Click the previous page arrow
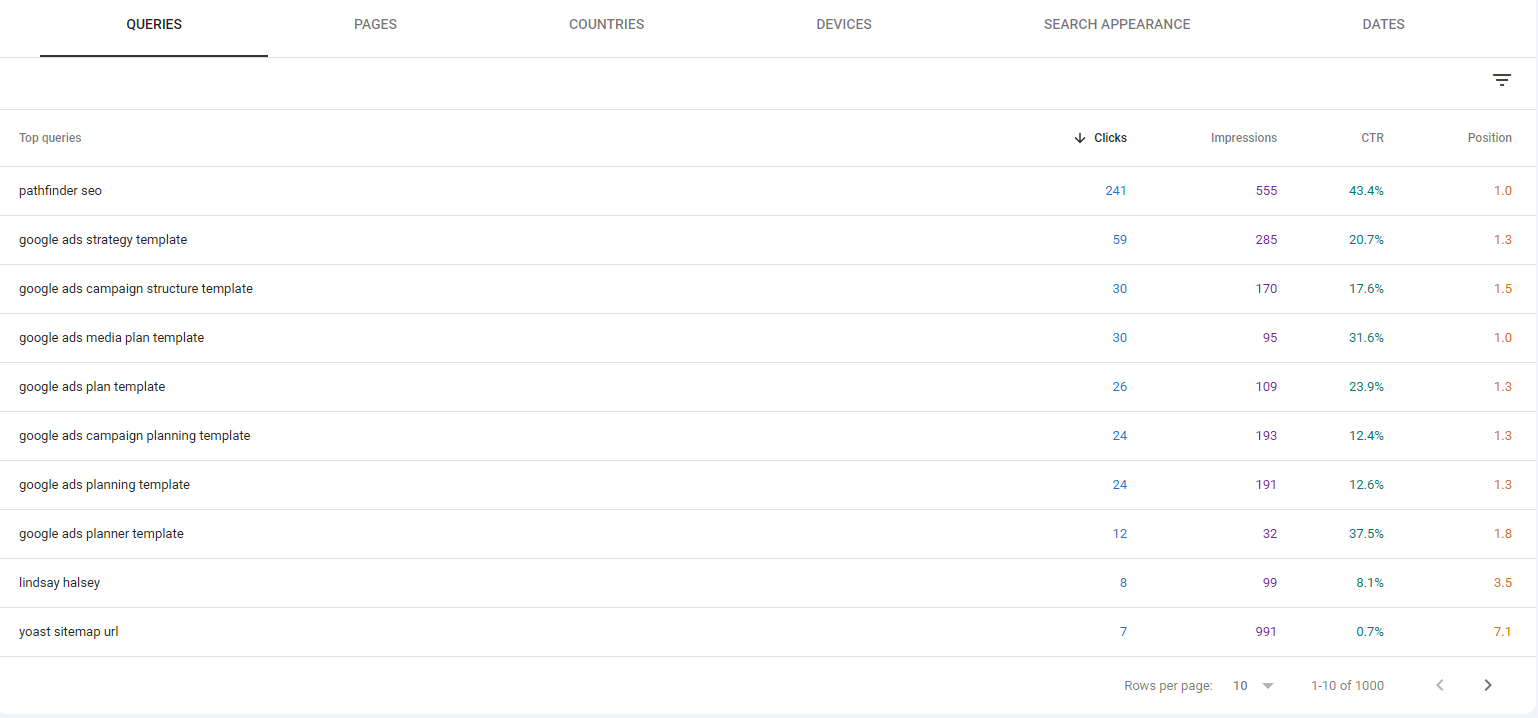This screenshot has height=718, width=1538. [1439, 685]
